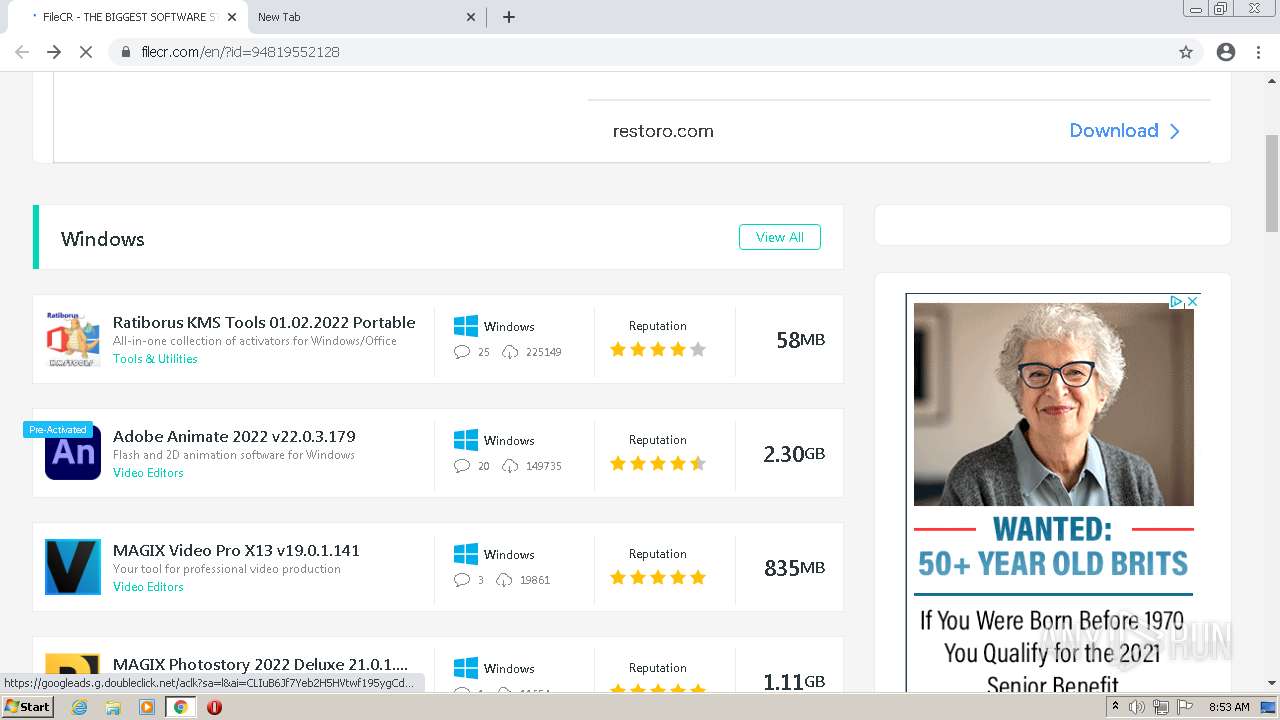Screen dimensions: 1280x720
Task: Open MAGIX Video Pro X13 v19.0.1.141
Action: coord(236,550)
